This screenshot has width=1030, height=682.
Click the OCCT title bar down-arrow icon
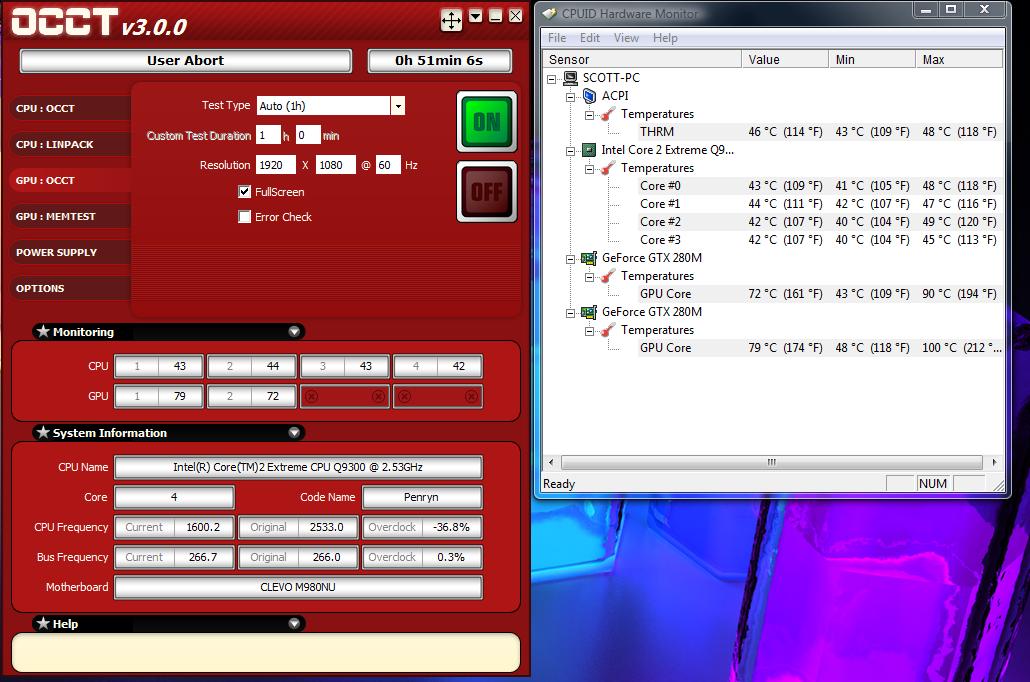tap(476, 16)
